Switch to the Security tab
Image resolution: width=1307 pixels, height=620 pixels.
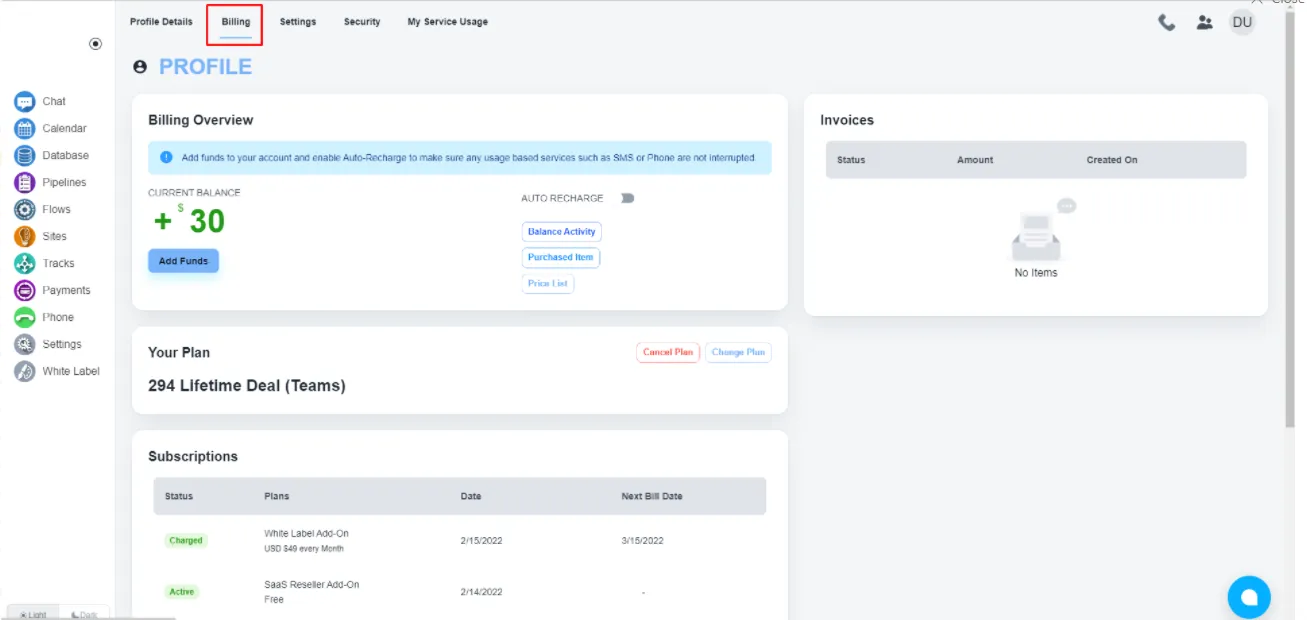pyautogui.click(x=362, y=22)
